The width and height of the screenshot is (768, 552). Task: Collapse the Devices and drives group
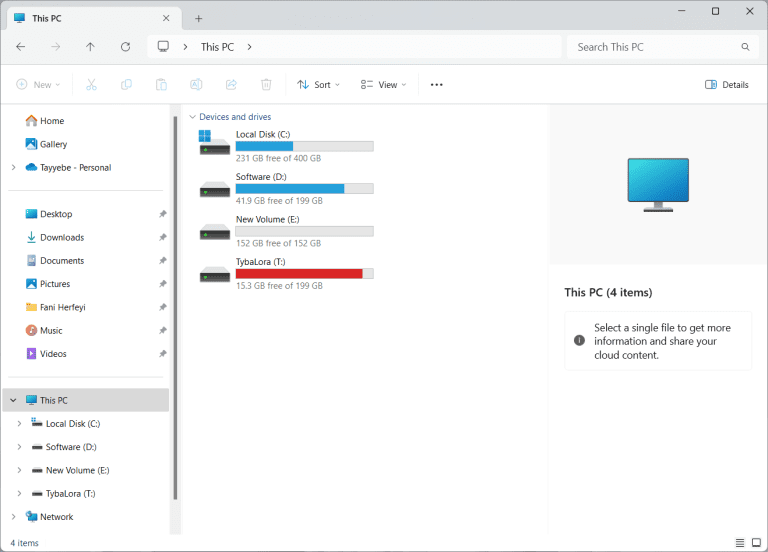[192, 117]
